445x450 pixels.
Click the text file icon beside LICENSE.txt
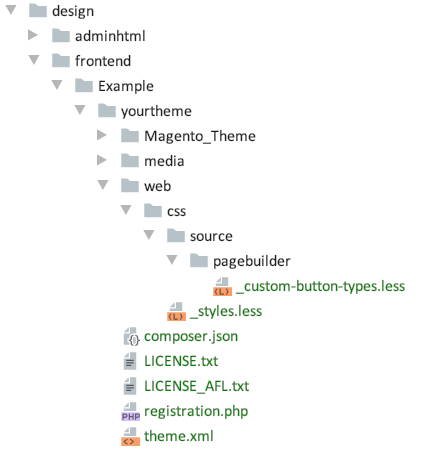click(x=130, y=361)
